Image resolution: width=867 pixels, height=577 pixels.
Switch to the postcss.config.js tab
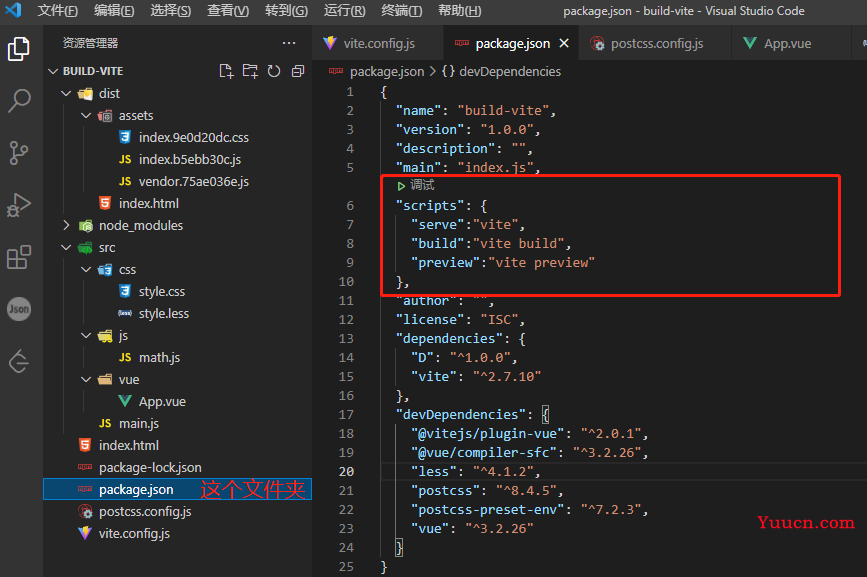click(x=656, y=43)
